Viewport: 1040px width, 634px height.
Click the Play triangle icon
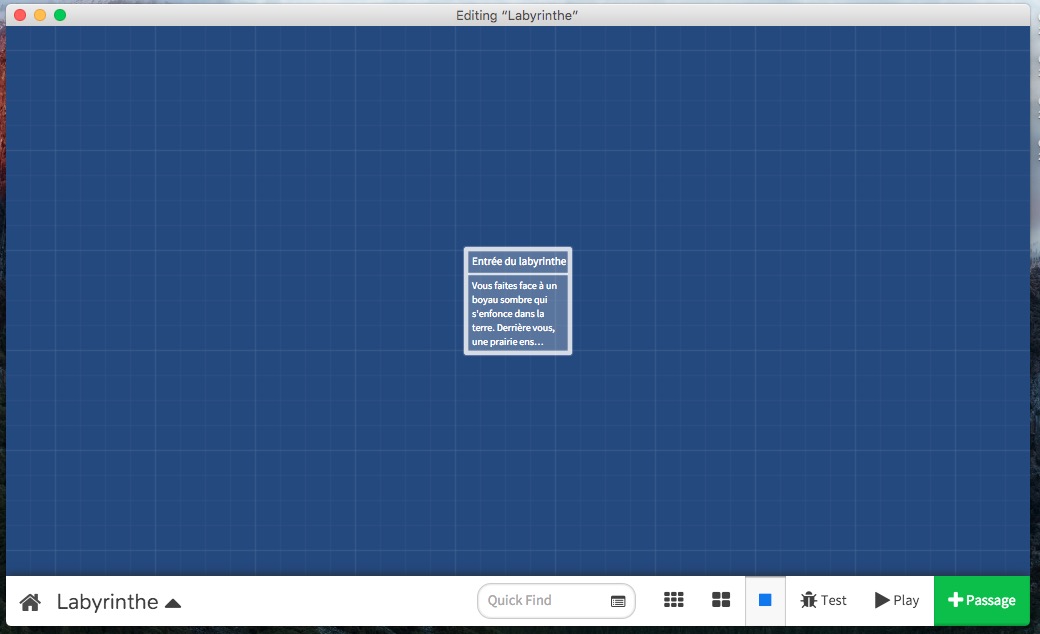881,600
